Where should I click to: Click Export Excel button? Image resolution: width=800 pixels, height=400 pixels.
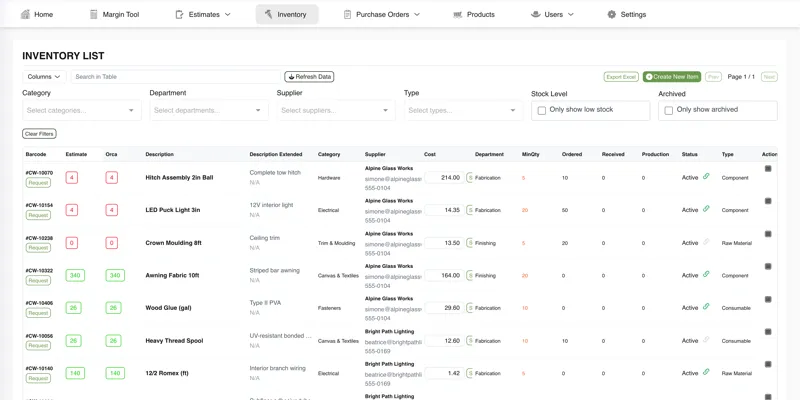pos(621,77)
